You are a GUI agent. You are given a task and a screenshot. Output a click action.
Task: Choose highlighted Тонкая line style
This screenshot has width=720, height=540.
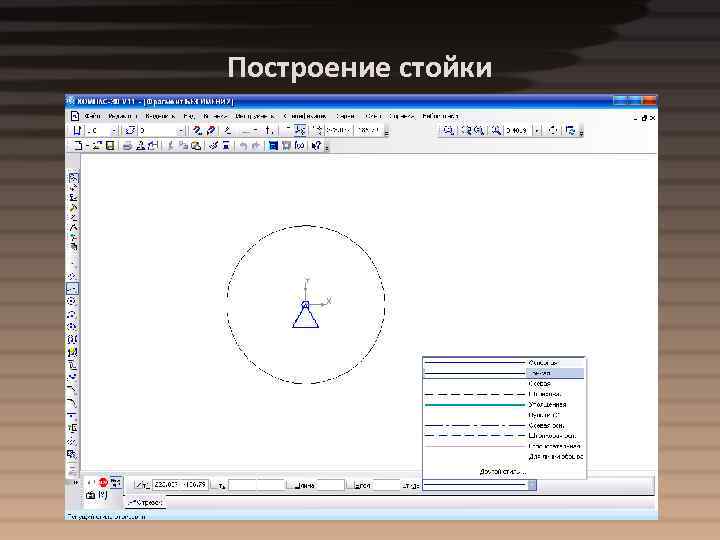click(x=504, y=373)
